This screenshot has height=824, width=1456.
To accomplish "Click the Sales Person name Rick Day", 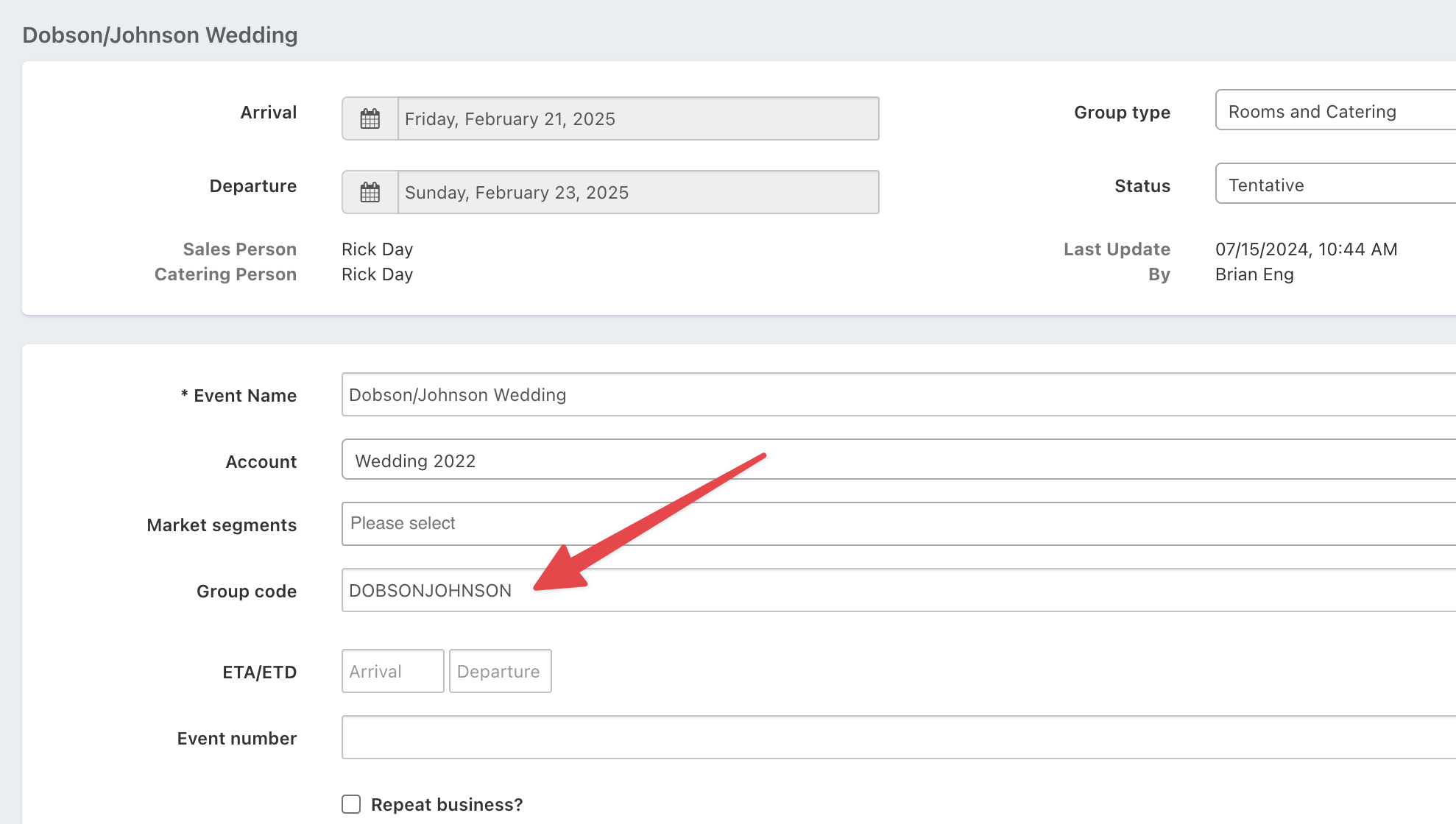I will coord(377,249).
